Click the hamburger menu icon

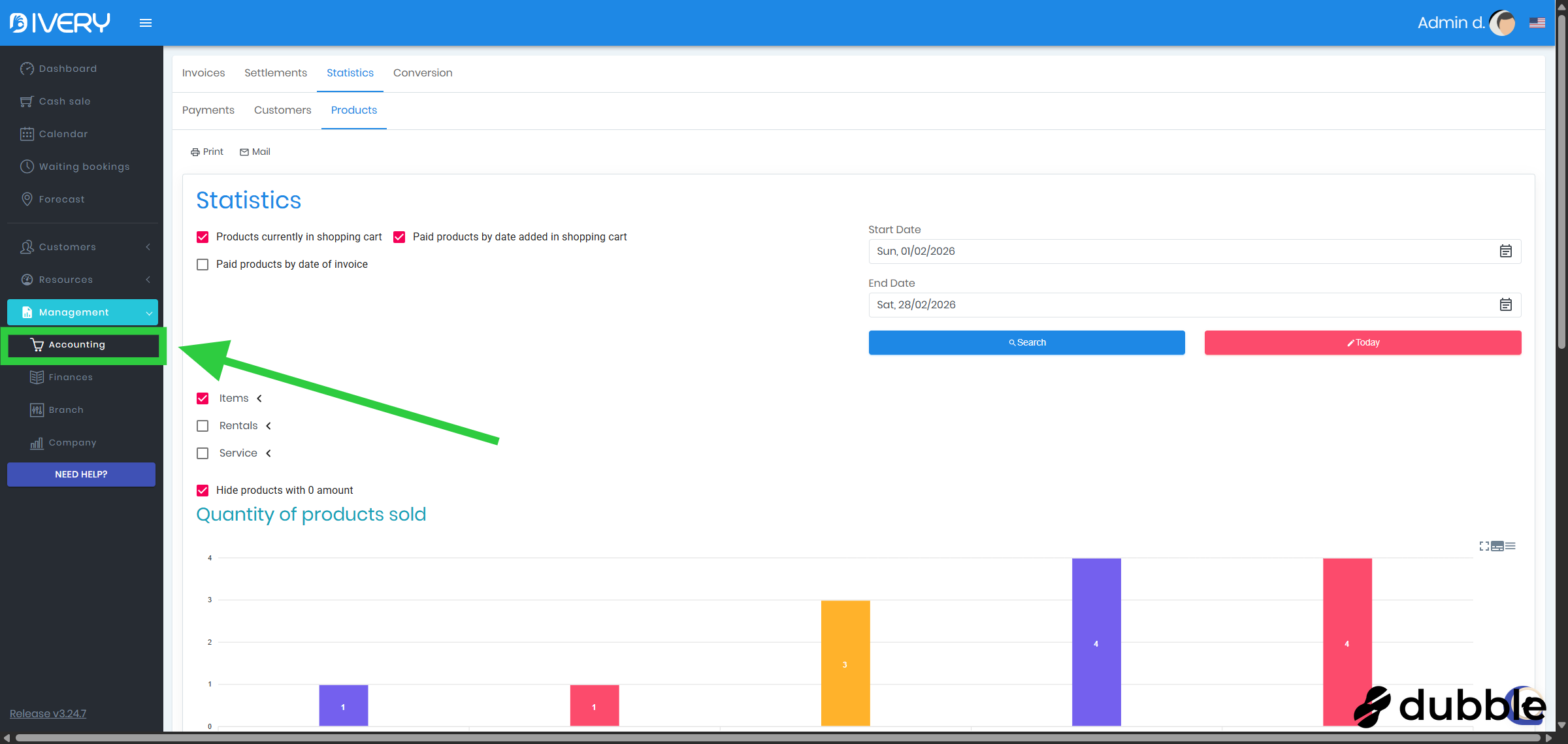tap(145, 23)
